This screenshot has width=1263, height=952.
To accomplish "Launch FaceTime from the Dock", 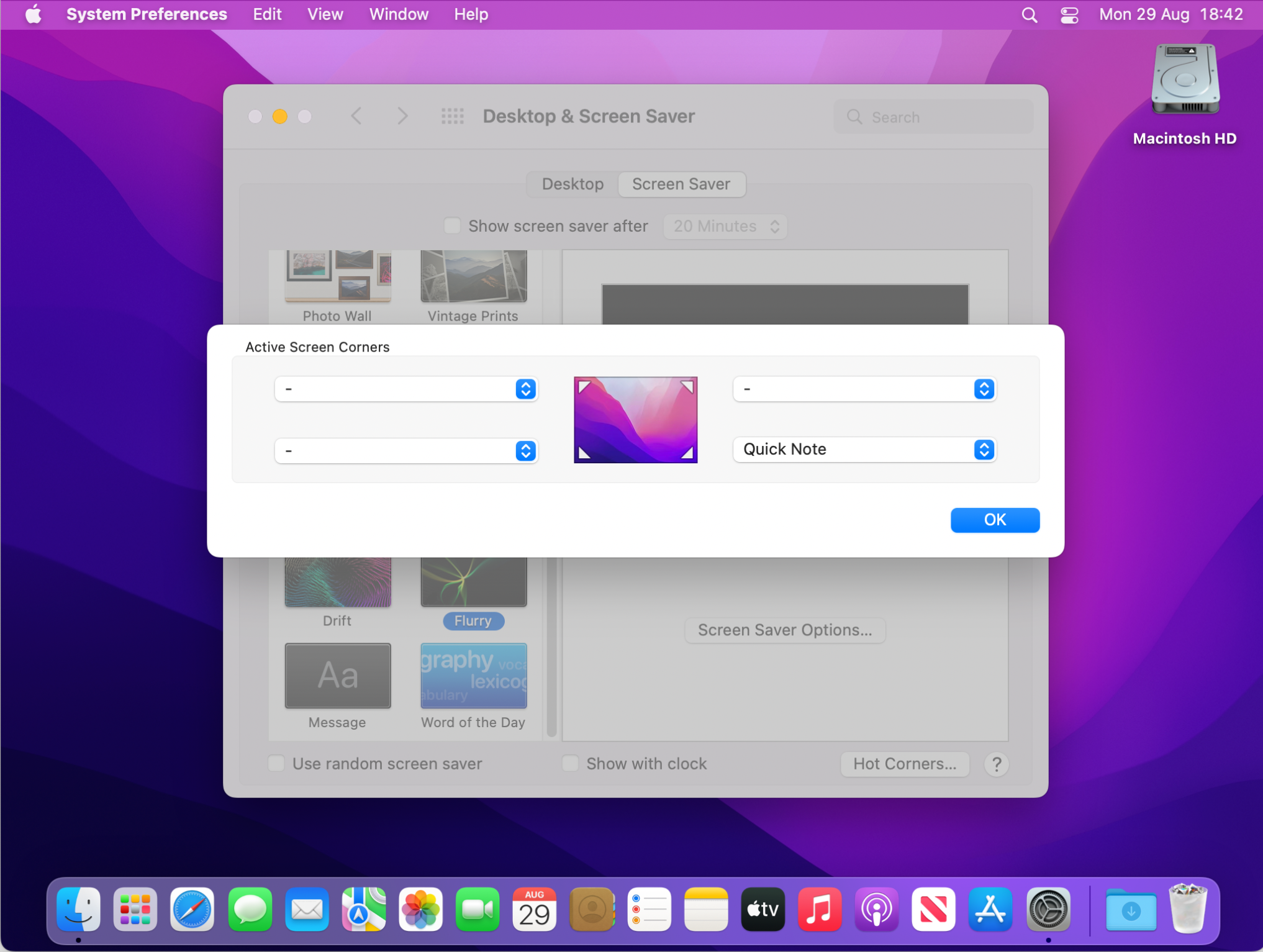I will 478,909.
